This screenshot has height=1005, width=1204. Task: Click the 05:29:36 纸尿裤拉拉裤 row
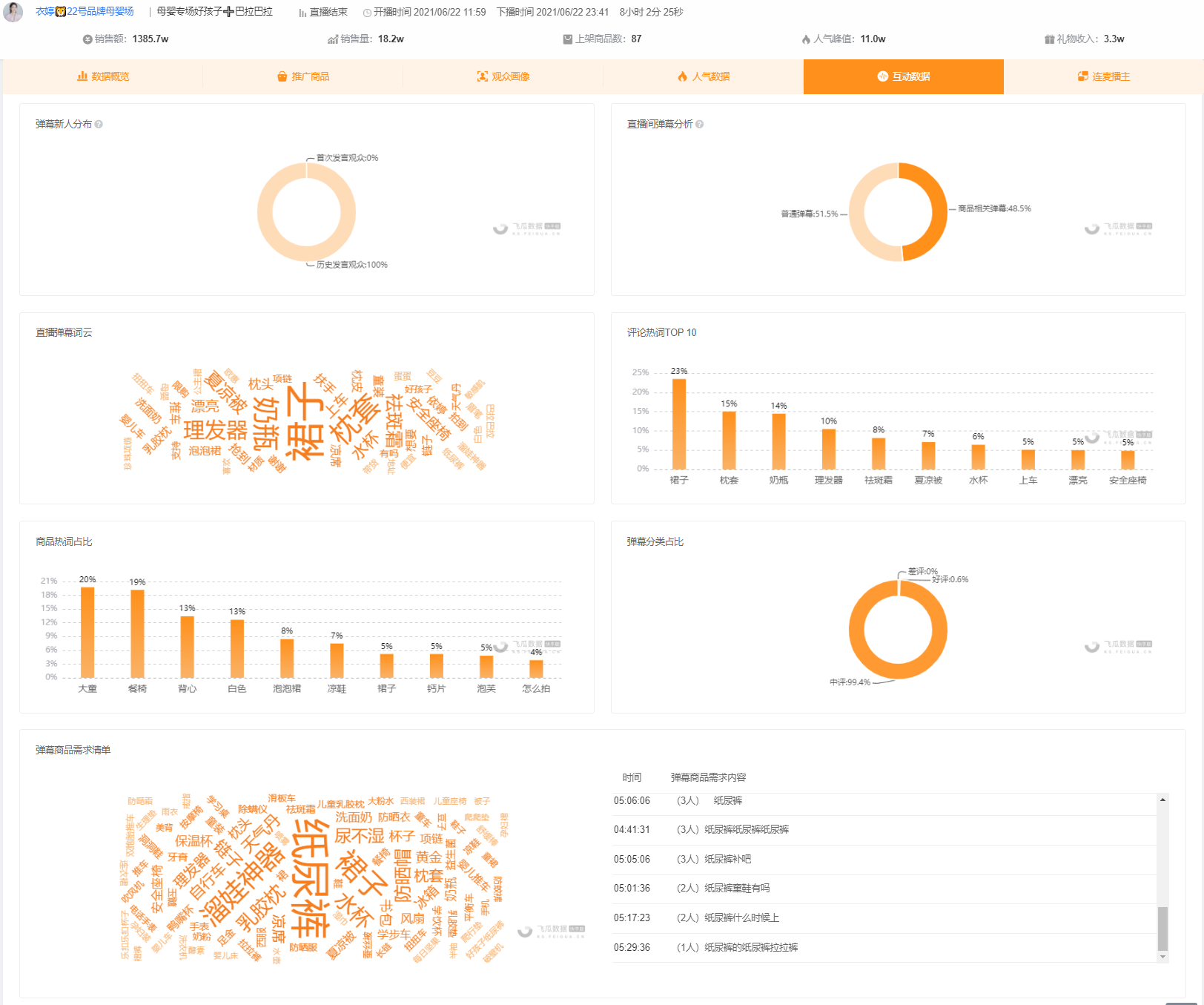884,948
